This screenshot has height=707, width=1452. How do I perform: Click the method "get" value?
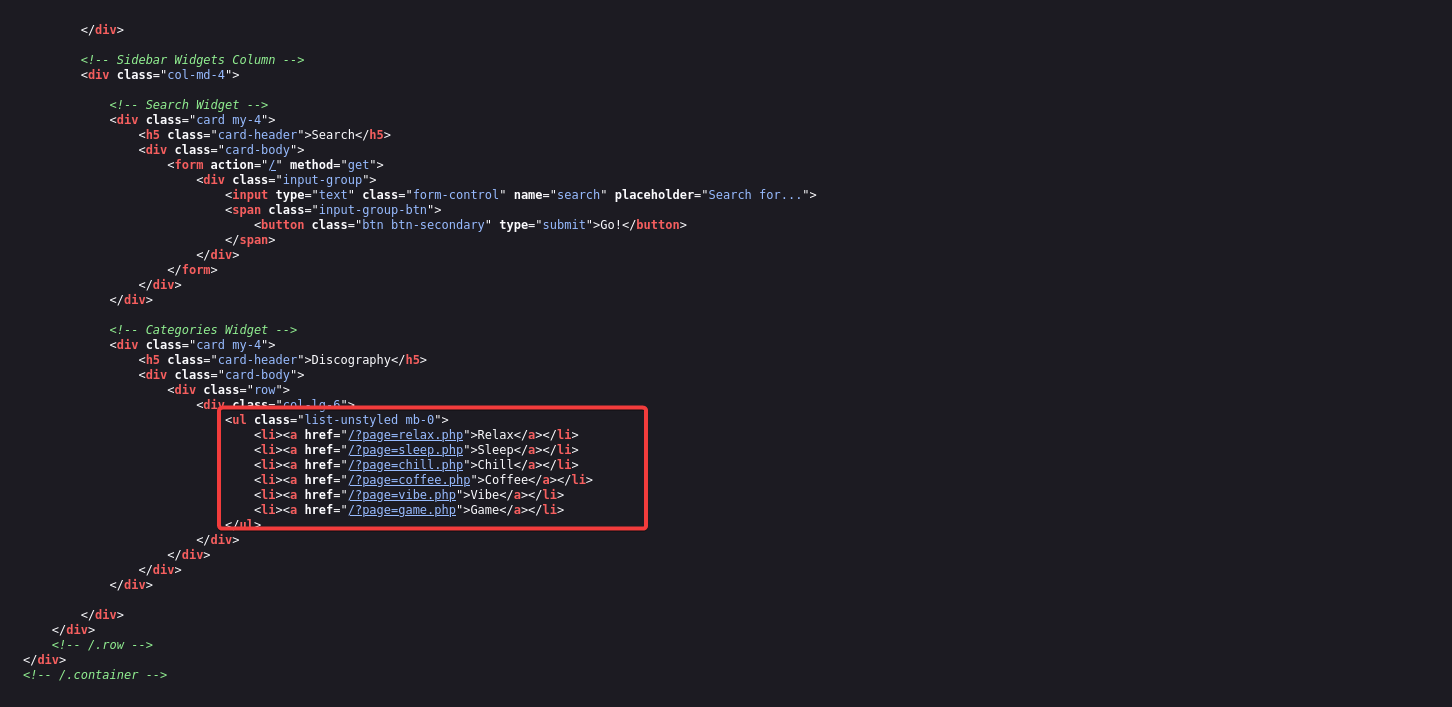358,165
